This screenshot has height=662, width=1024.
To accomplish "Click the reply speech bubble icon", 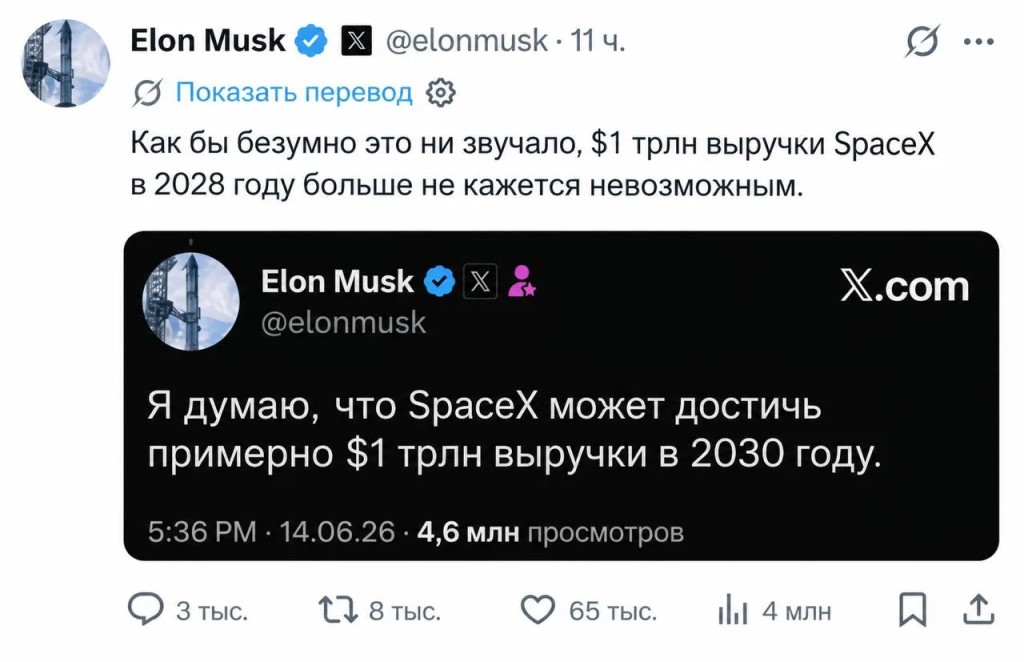I will click(x=145, y=610).
